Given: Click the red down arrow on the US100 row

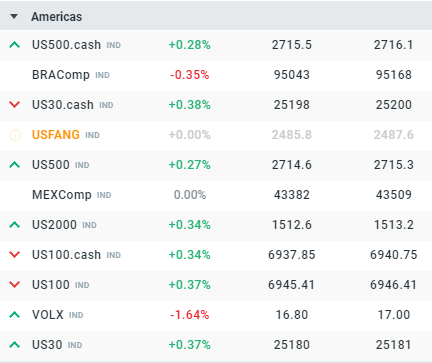Looking at the screenshot, I should click(x=15, y=285).
